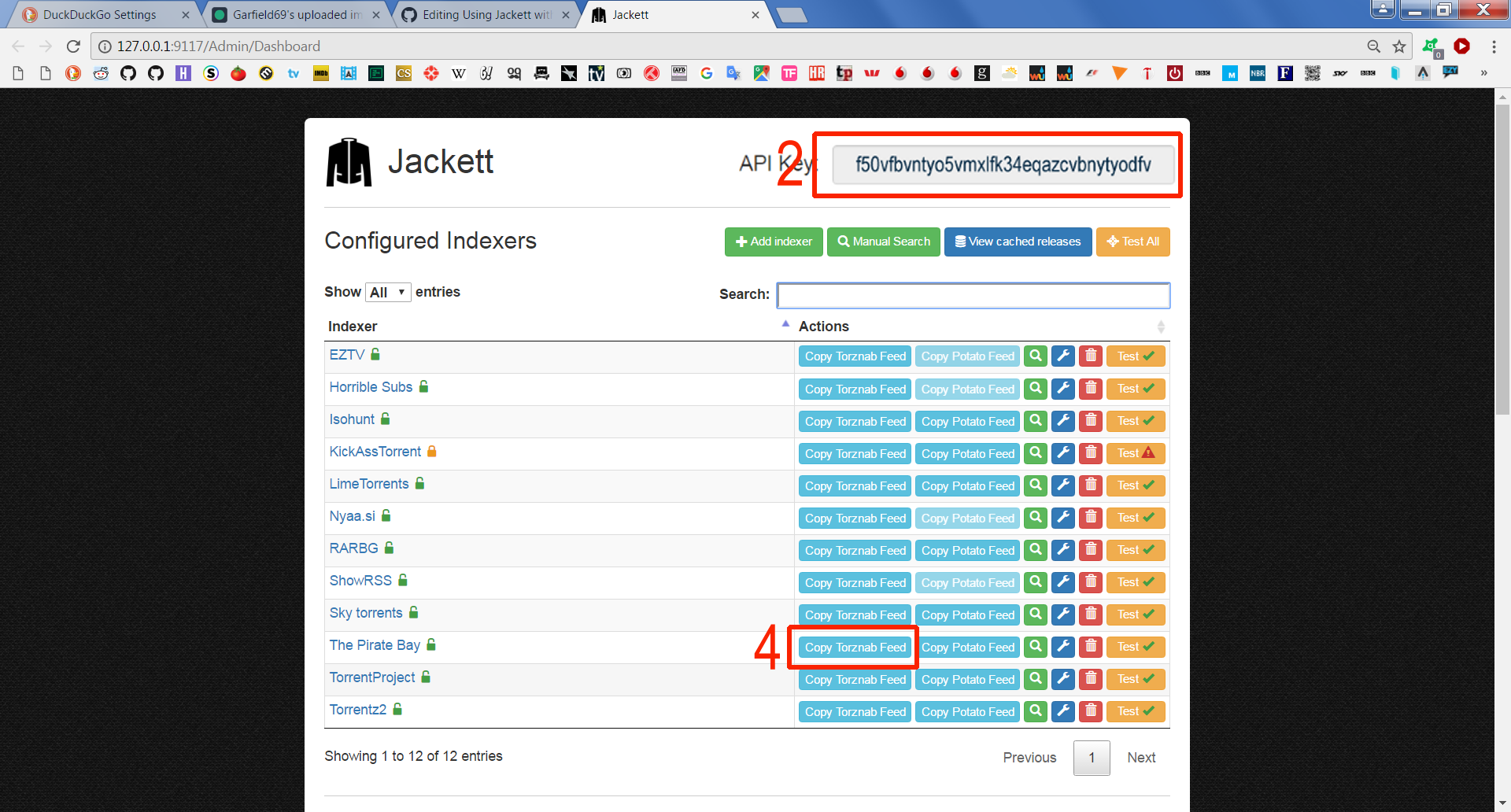Viewport: 1511px width, 812px height.
Task: Search RARBG indexer with magnifier icon
Action: click(1036, 550)
